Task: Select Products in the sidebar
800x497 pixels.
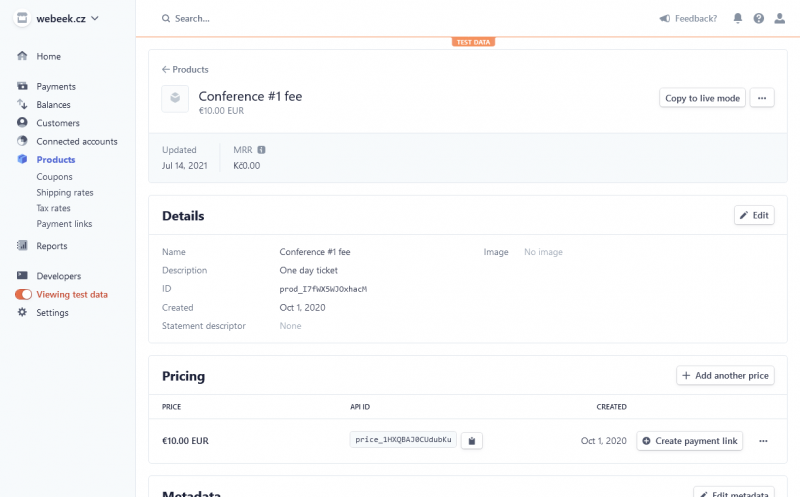Action: [56, 160]
